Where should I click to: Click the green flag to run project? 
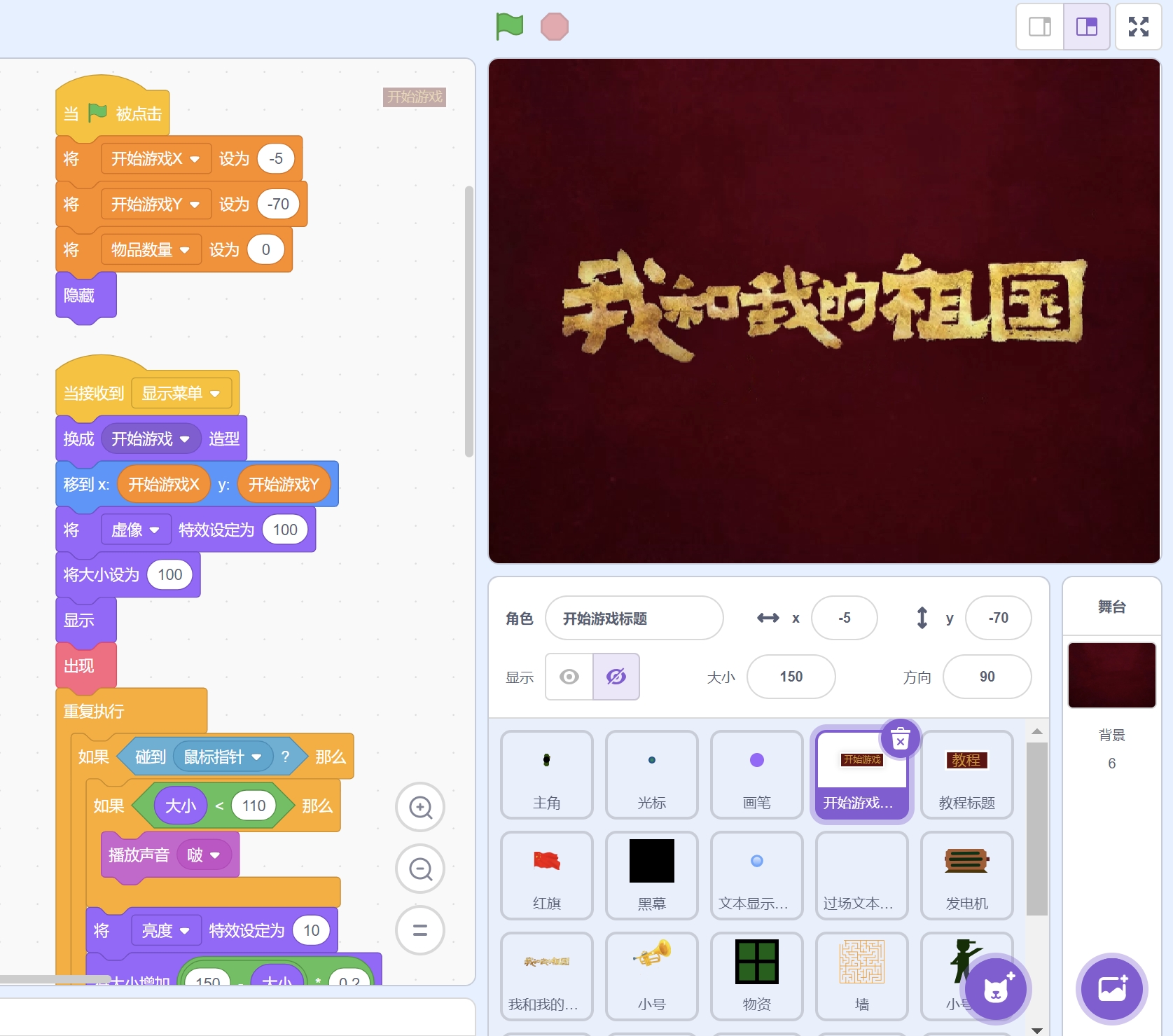(510, 27)
